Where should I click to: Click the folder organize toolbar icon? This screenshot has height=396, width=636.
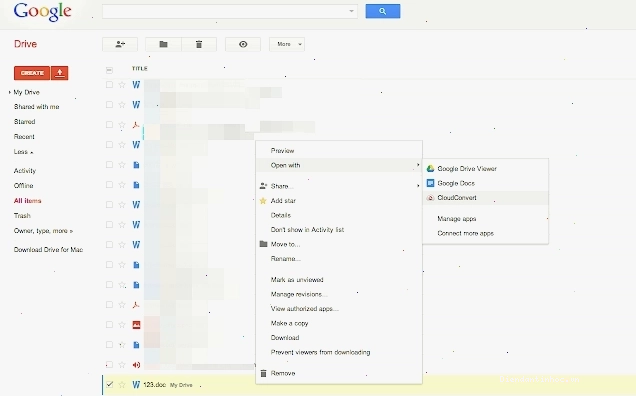click(x=163, y=44)
